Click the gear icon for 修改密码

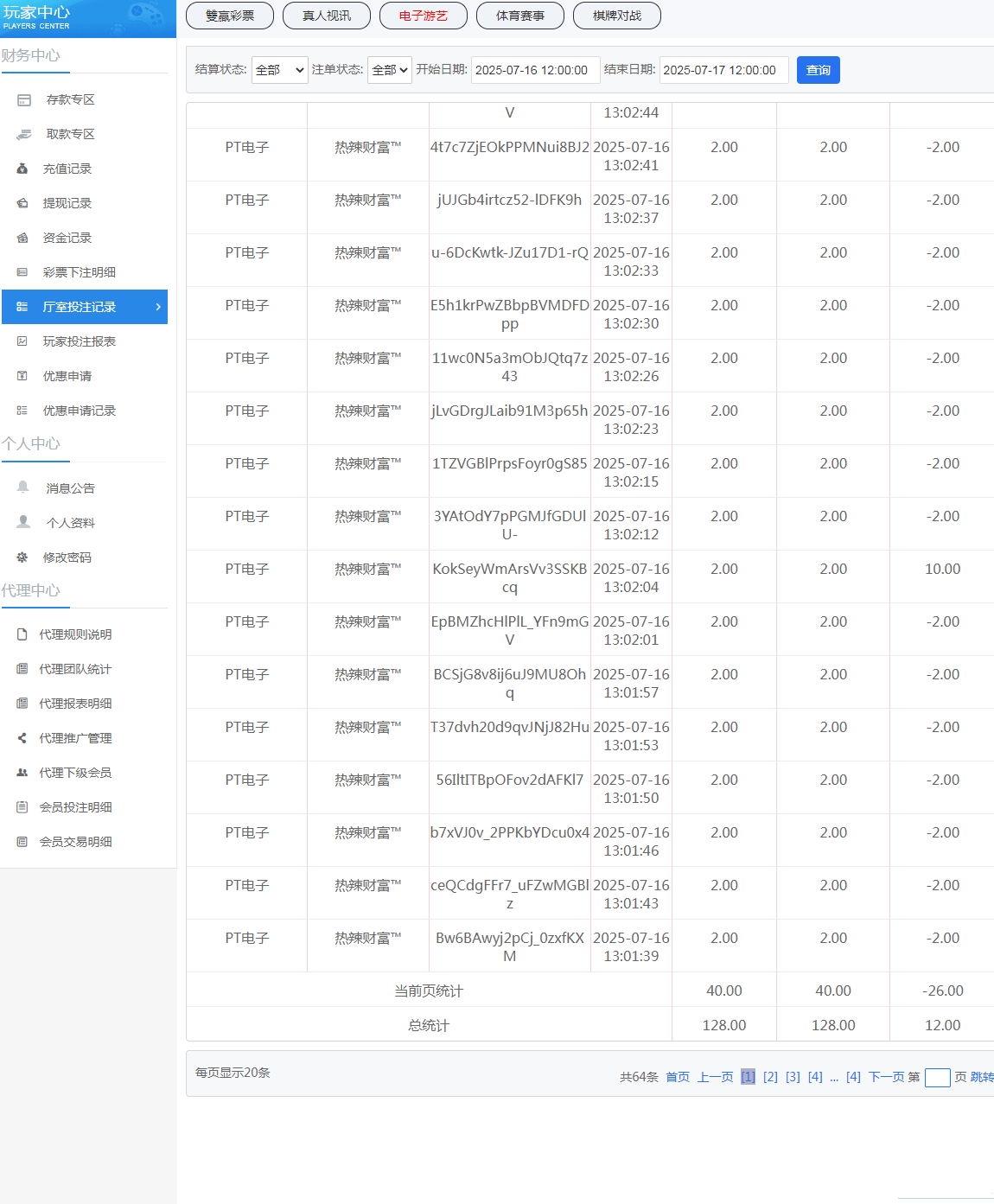22,557
